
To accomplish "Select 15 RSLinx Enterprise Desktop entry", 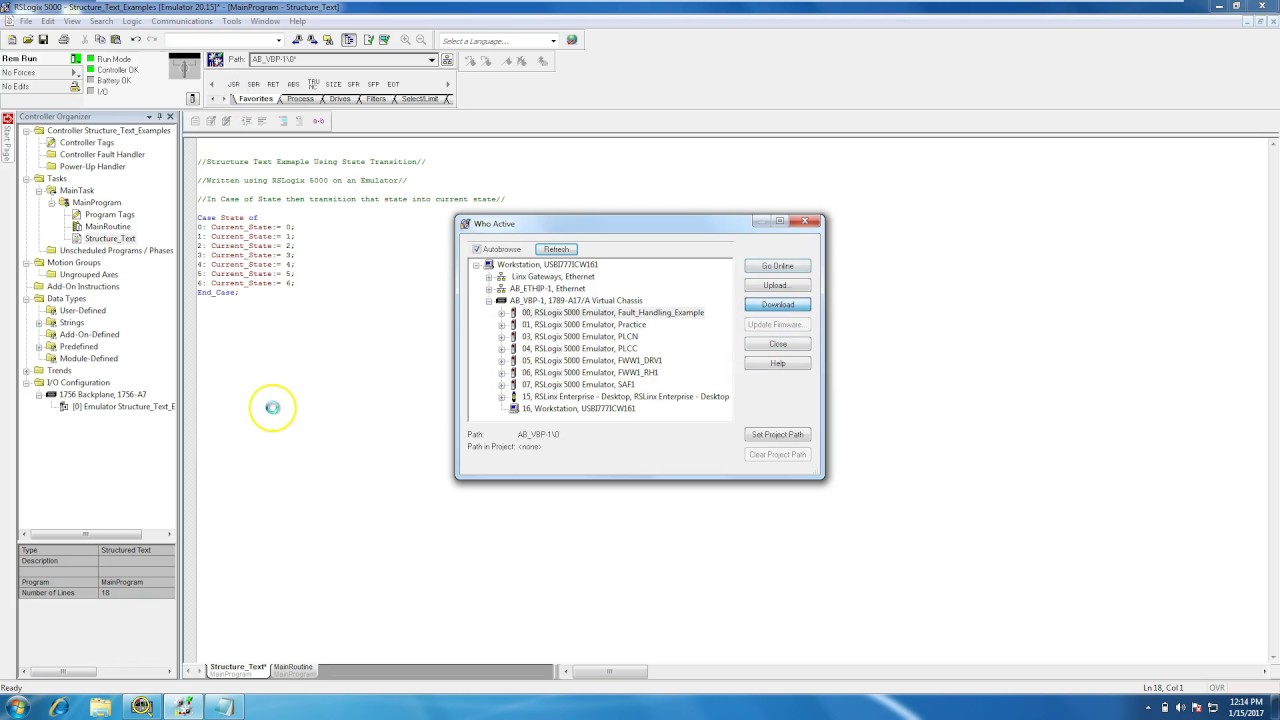I will pos(625,397).
